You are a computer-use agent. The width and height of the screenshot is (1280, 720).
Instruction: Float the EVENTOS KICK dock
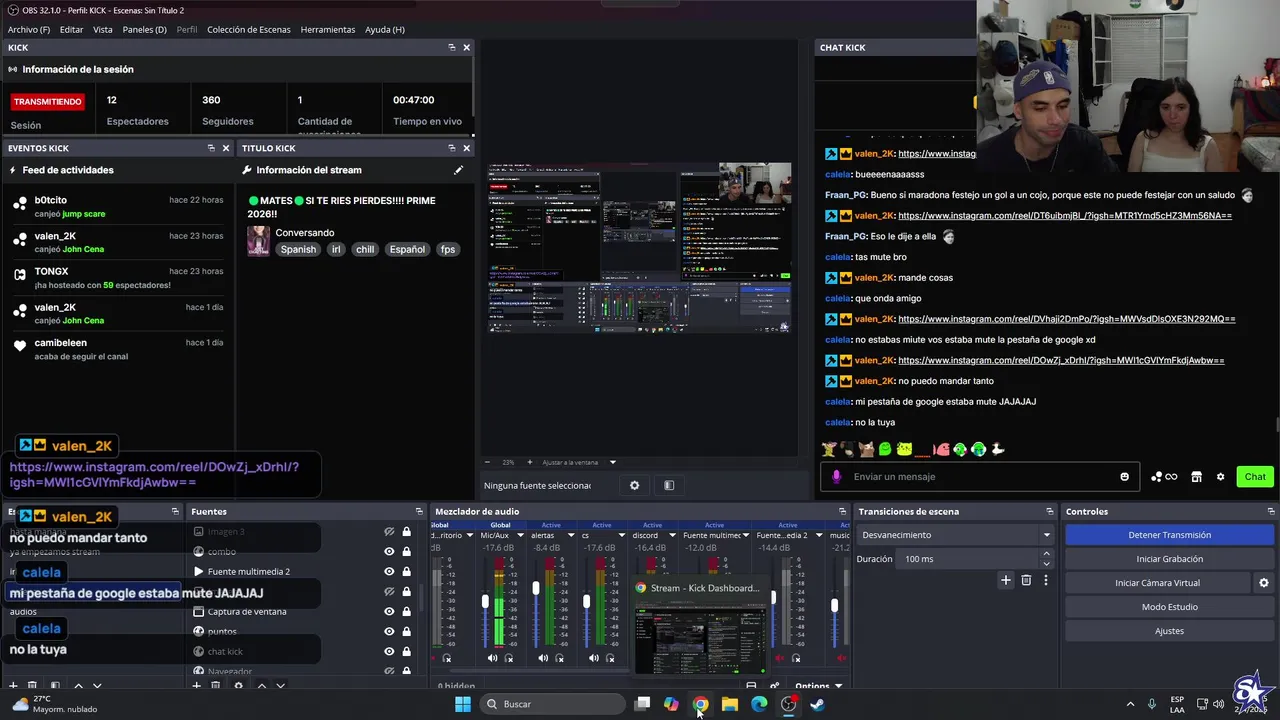pyautogui.click(x=211, y=148)
